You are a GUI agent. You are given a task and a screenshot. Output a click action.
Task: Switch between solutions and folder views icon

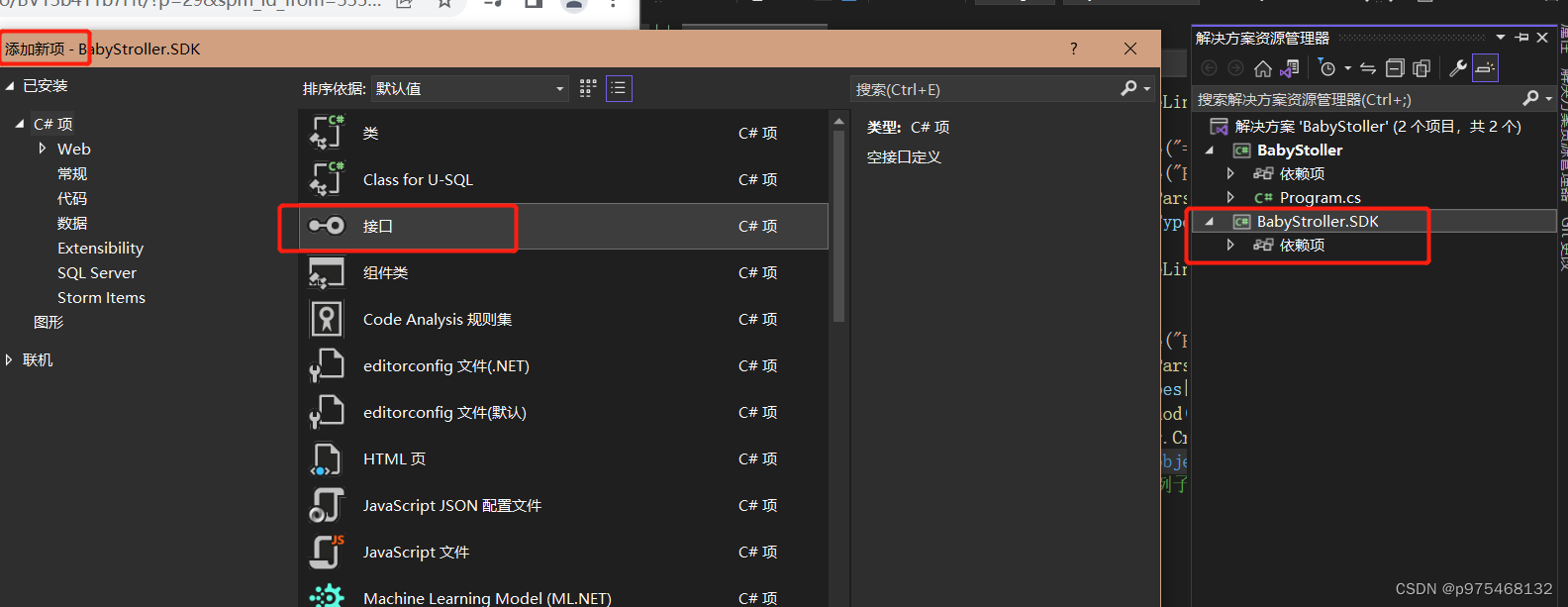(x=1289, y=68)
